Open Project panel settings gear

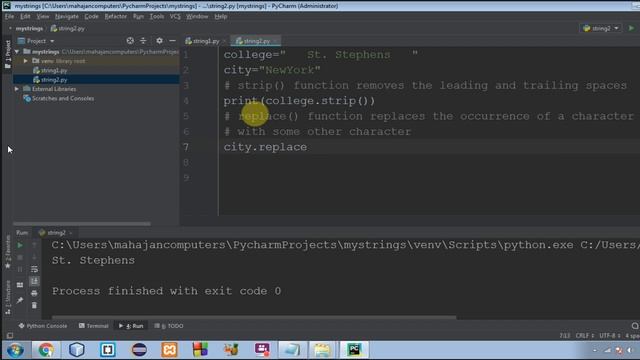[x=159, y=41]
